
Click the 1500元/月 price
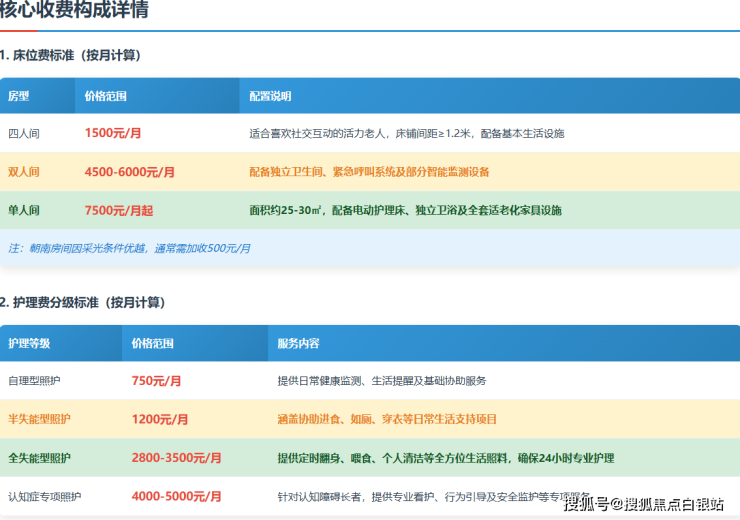[x=113, y=133]
